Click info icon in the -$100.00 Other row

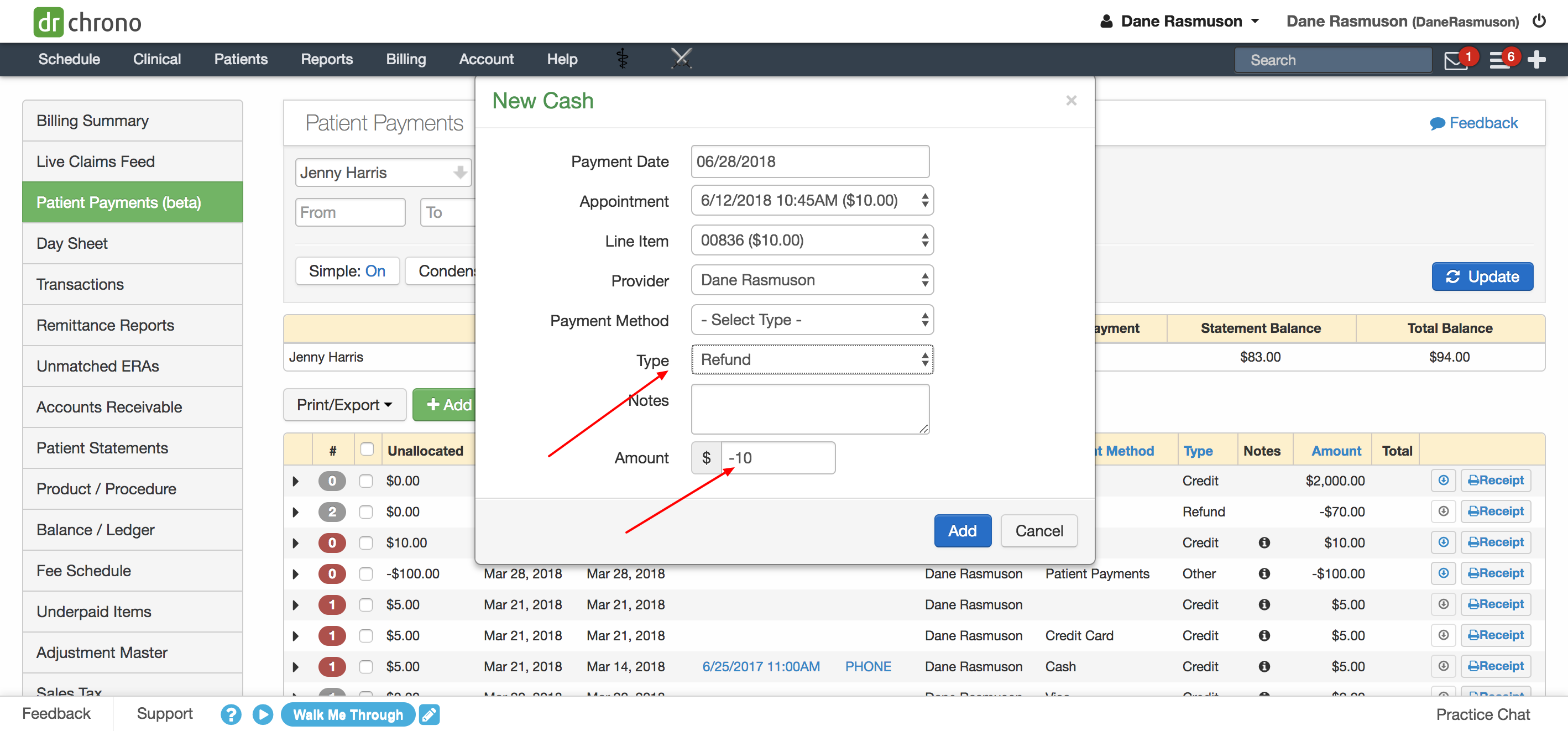click(x=1264, y=573)
